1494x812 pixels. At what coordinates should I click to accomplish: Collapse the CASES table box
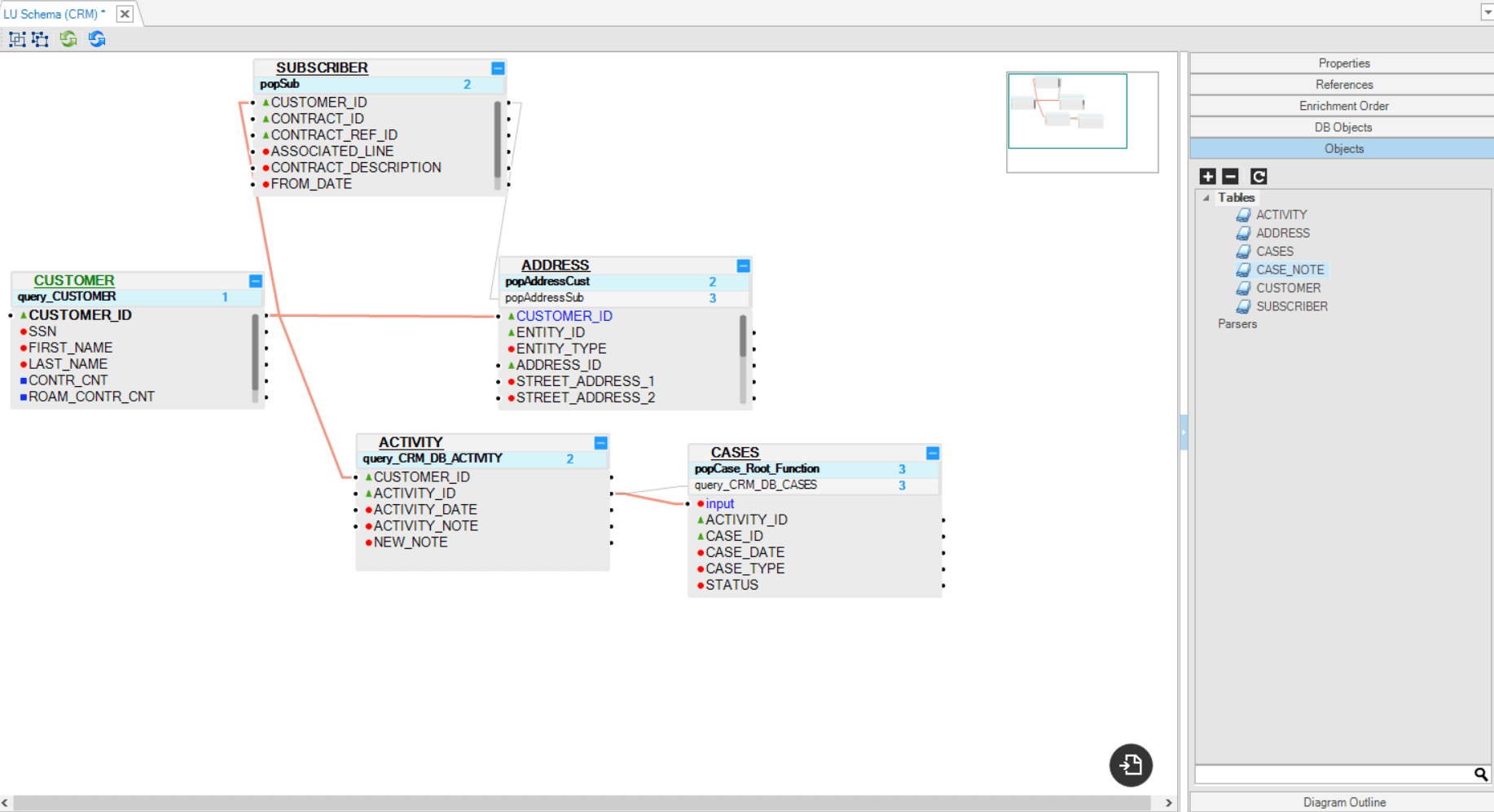[933, 453]
